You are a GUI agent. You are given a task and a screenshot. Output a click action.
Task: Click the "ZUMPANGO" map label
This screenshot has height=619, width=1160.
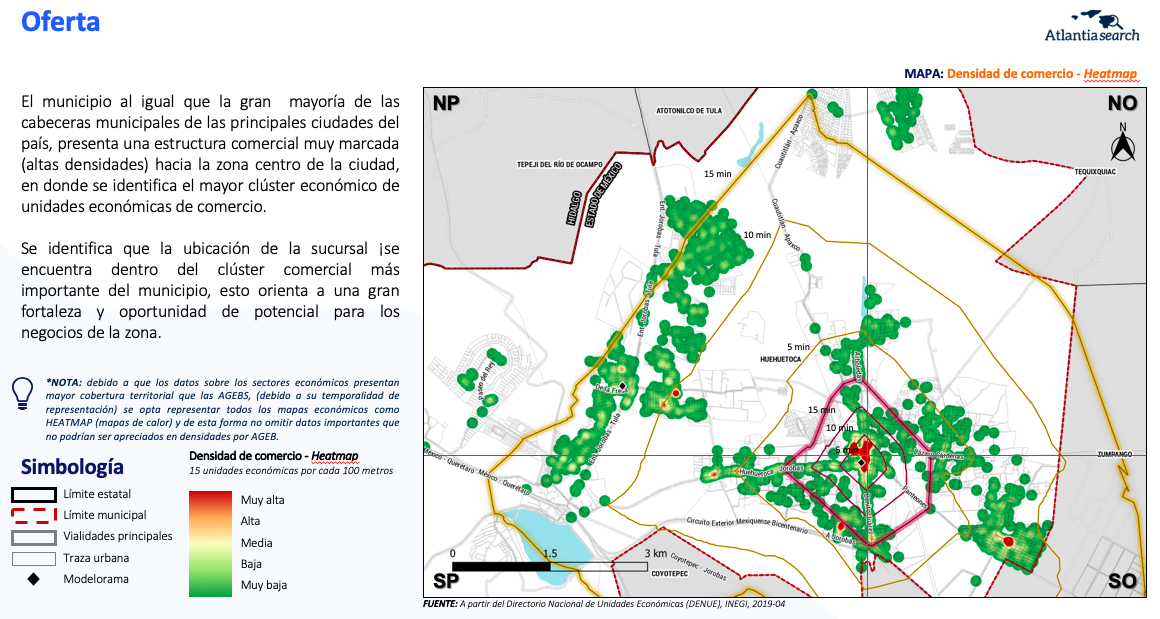coord(1114,454)
